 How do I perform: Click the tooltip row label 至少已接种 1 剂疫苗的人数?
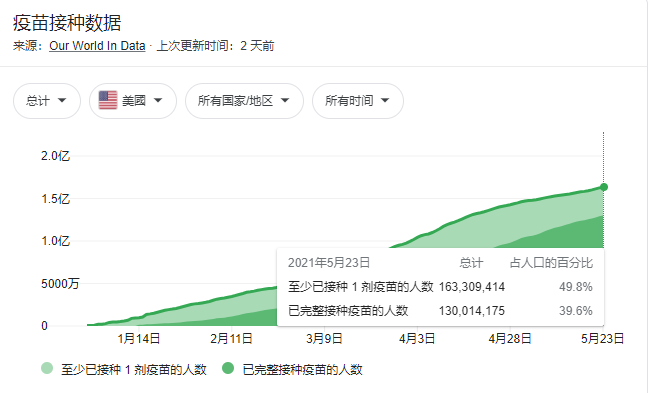360,287
